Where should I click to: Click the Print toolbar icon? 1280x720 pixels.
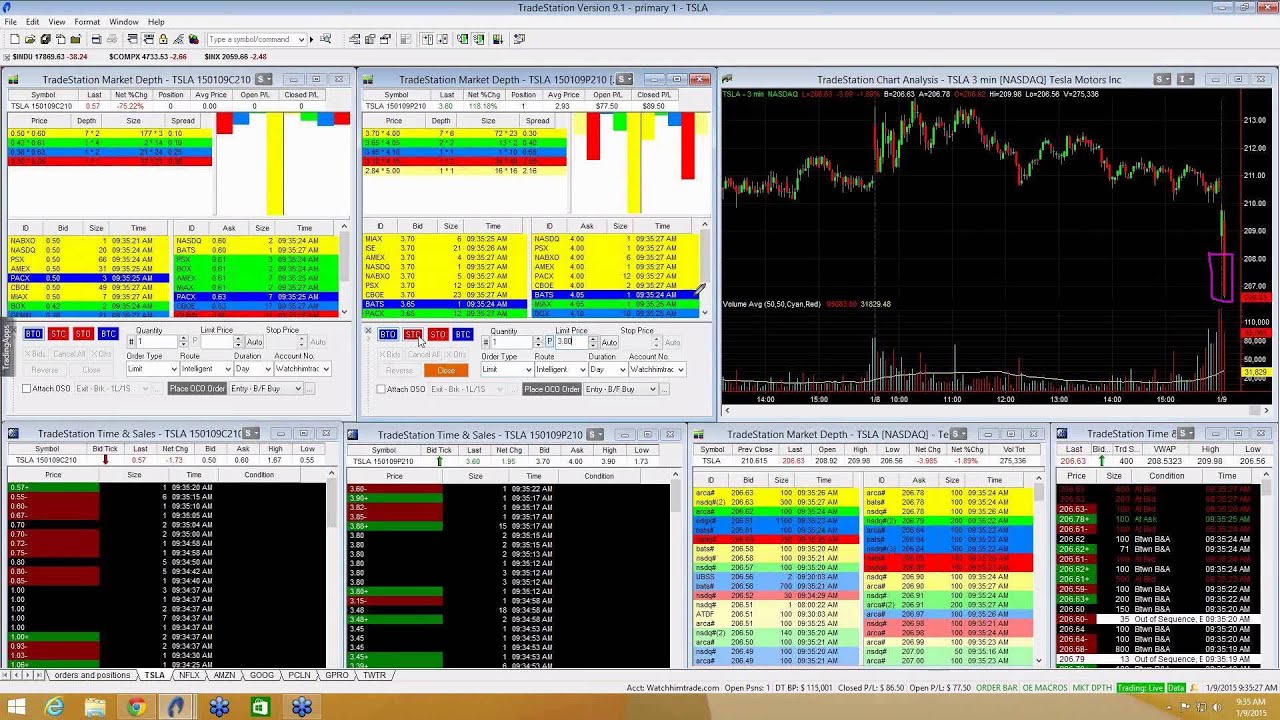pos(97,39)
